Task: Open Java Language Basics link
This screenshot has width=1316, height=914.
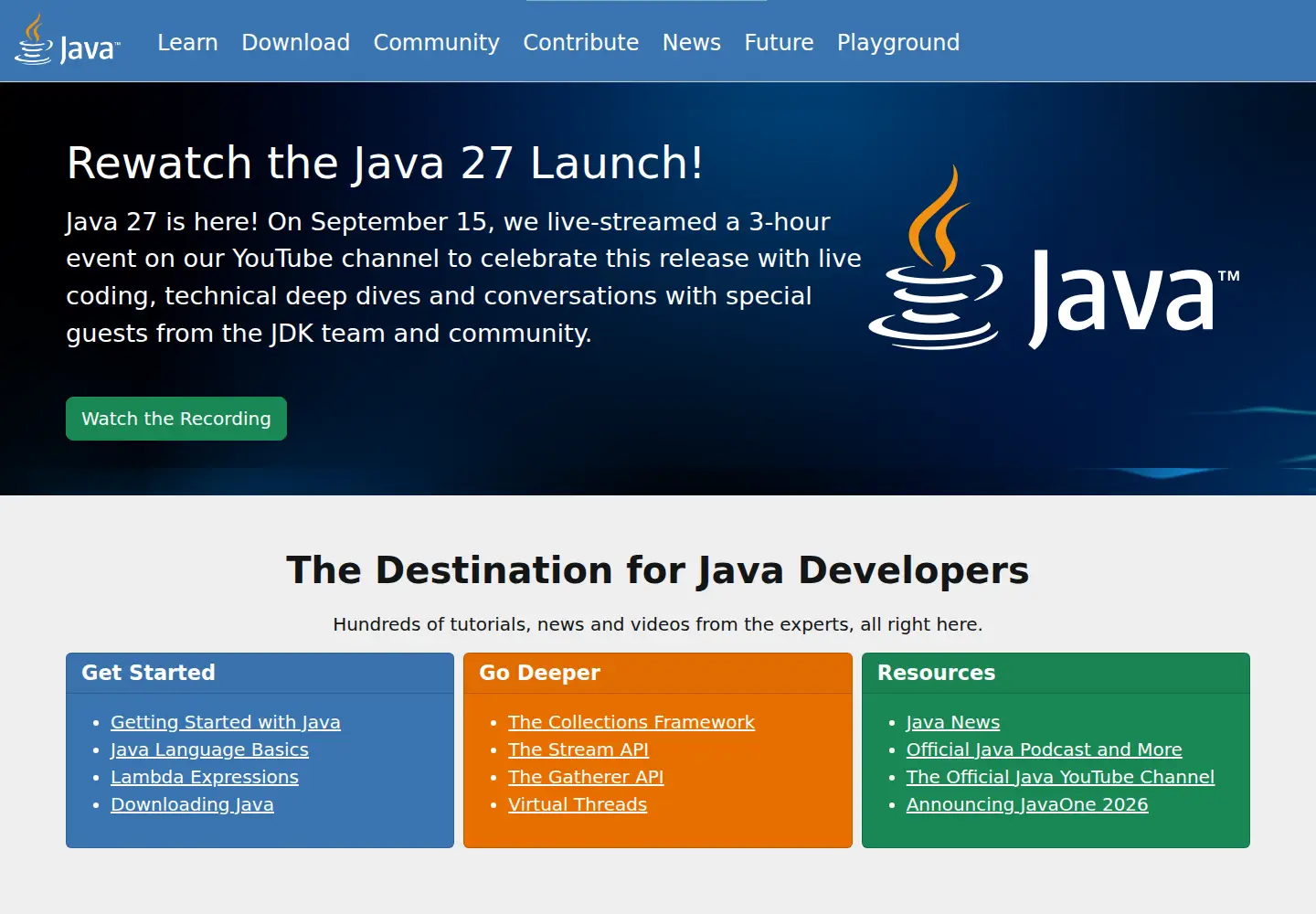Action: 209,749
